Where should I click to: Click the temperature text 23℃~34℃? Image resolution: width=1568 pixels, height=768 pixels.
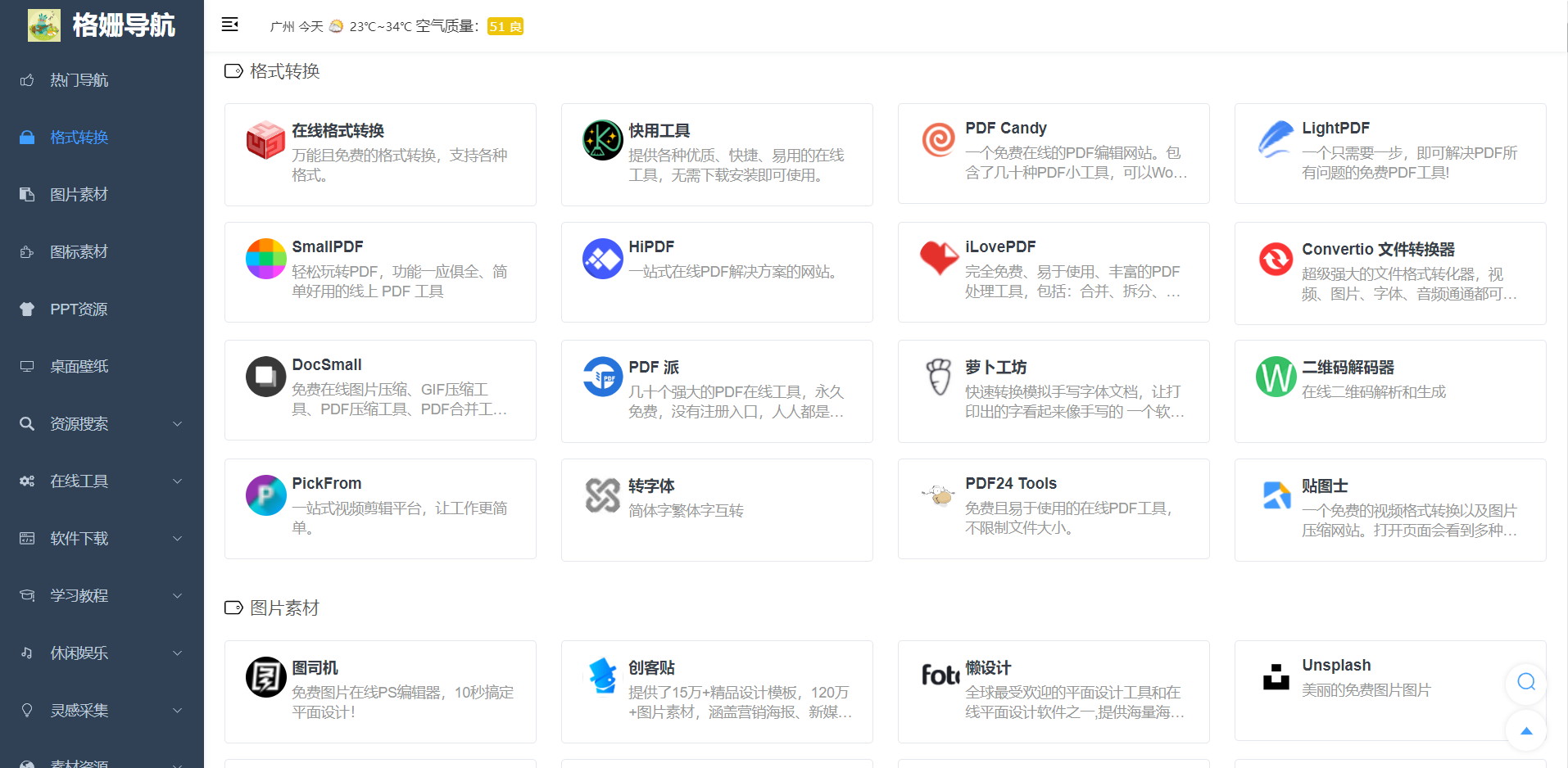tap(380, 26)
